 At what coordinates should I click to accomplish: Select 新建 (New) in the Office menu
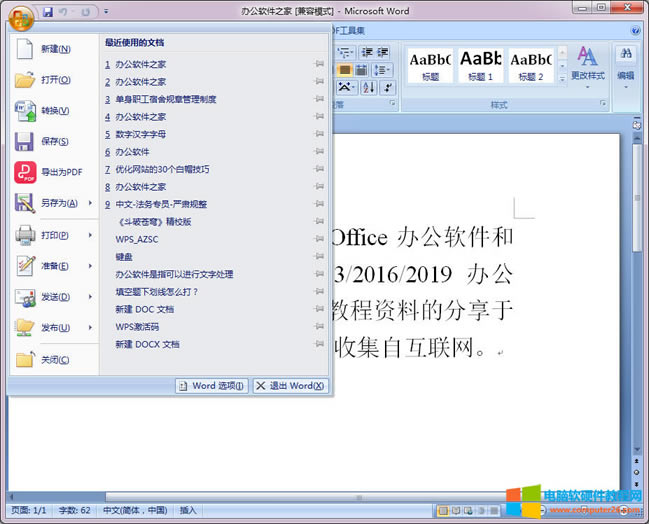[x=55, y=48]
